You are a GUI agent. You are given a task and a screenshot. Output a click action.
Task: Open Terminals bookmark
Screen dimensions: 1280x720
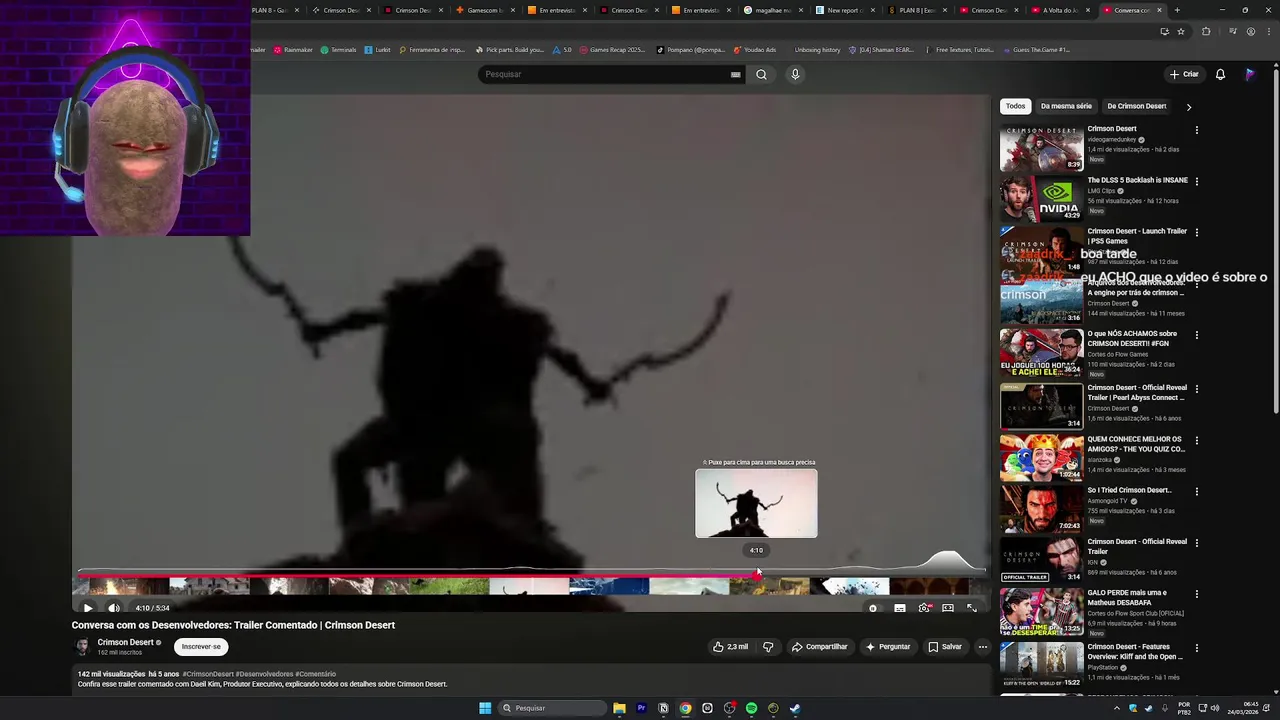(339, 50)
